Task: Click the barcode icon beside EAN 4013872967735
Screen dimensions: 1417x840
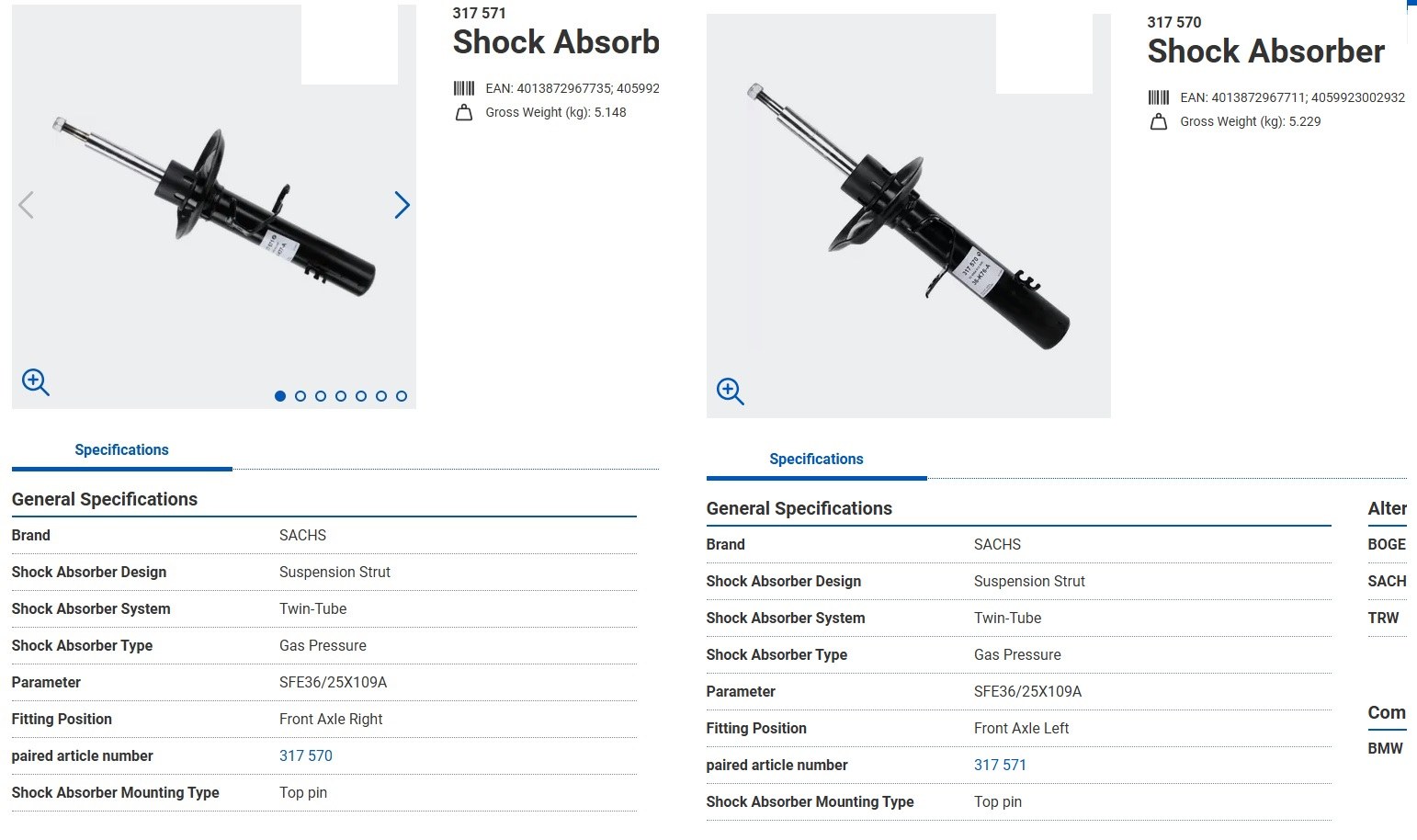Action: click(464, 88)
